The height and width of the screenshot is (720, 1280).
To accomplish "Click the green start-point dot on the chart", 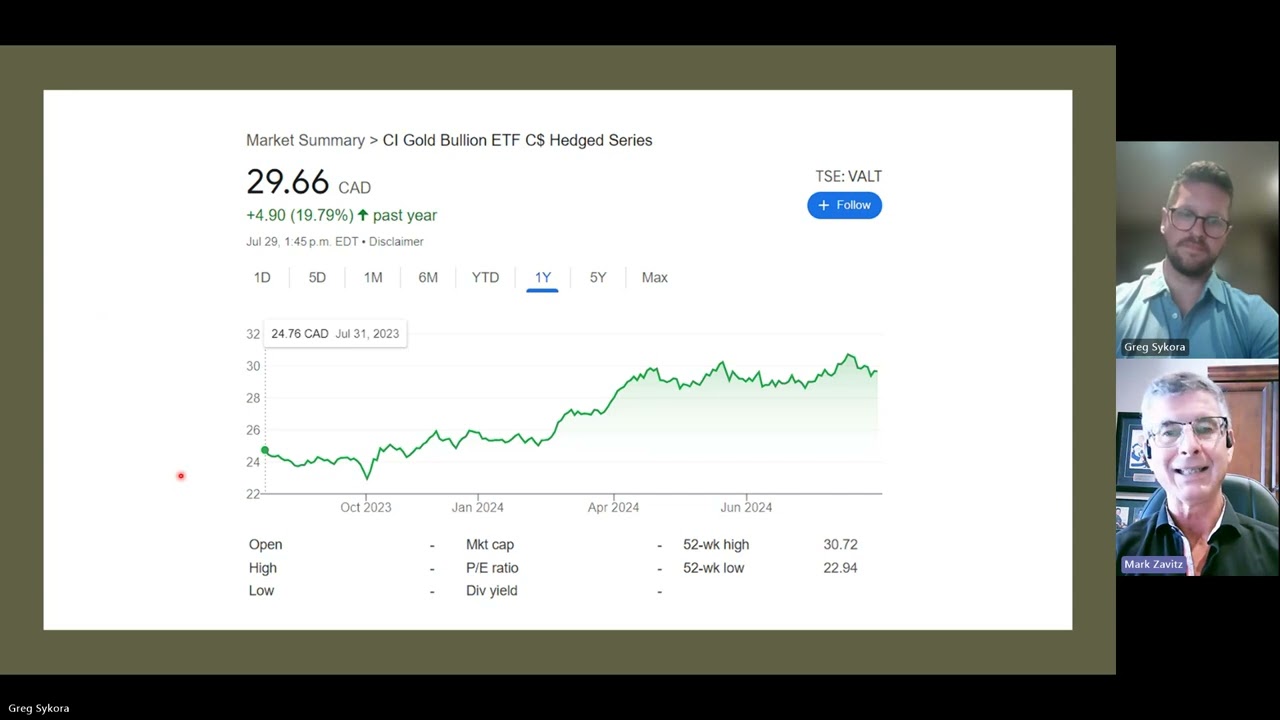I will pos(265,450).
